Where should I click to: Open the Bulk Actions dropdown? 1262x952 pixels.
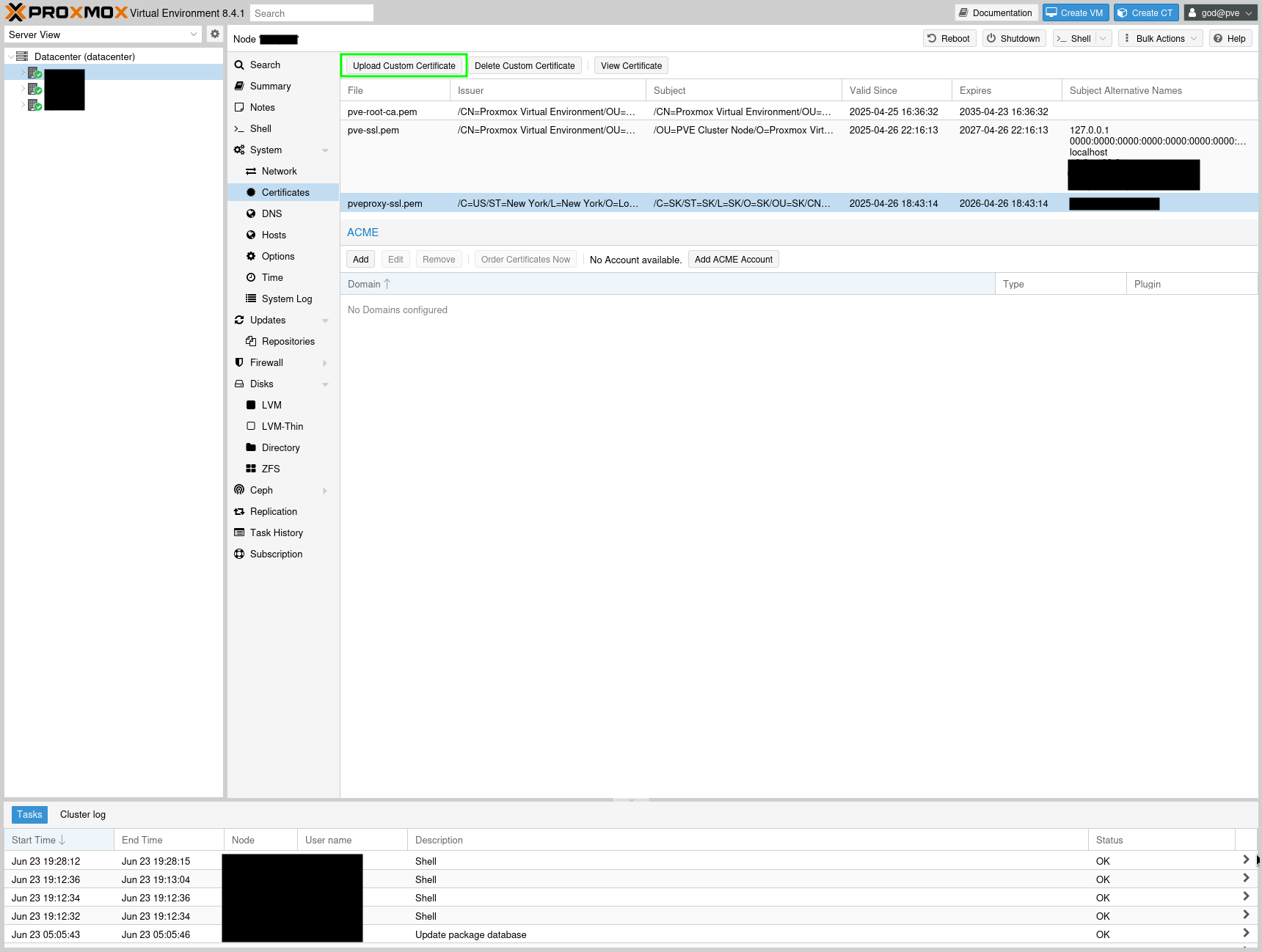[x=1160, y=39]
